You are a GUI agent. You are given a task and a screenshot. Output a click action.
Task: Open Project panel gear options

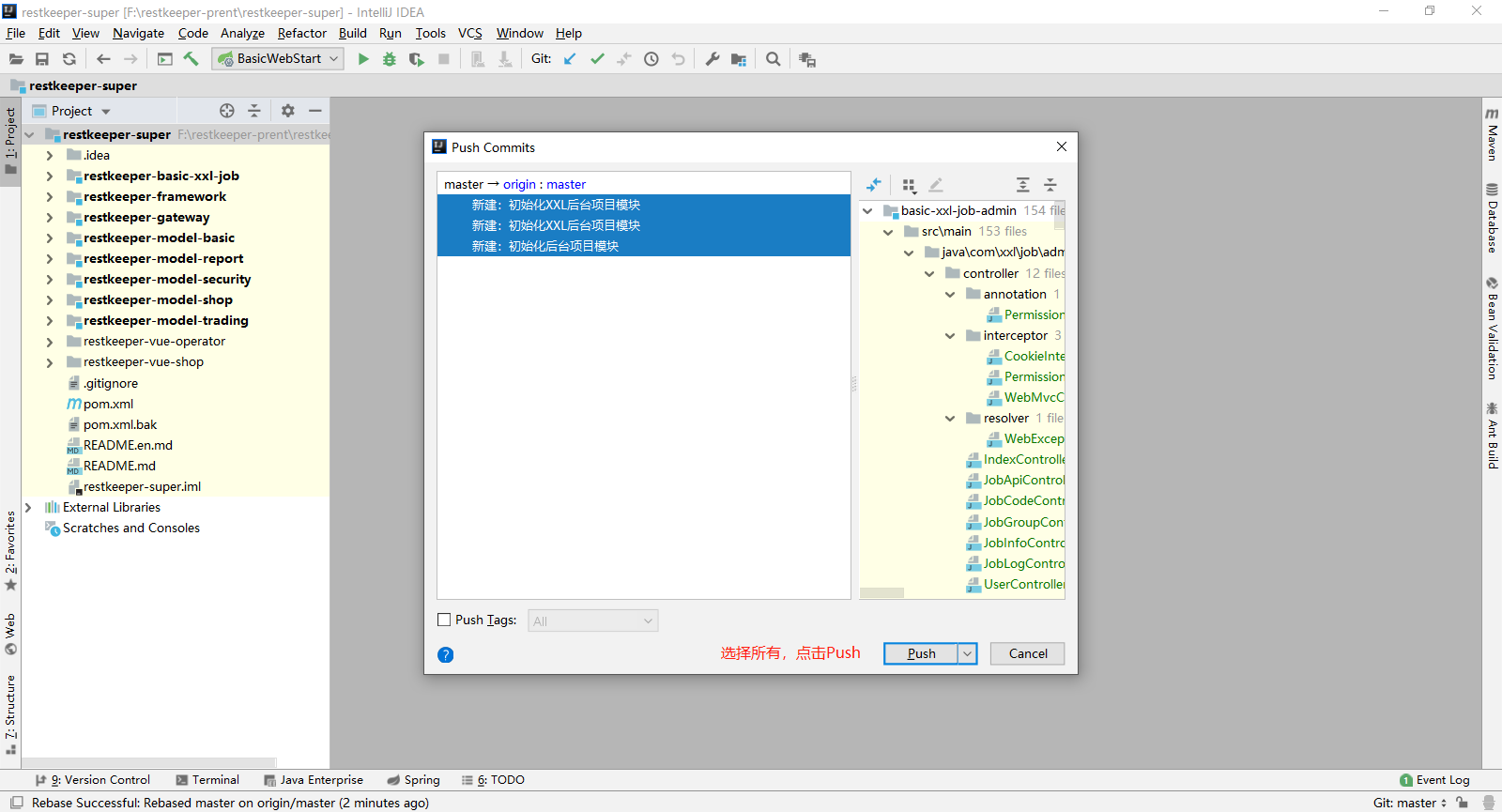coord(288,111)
